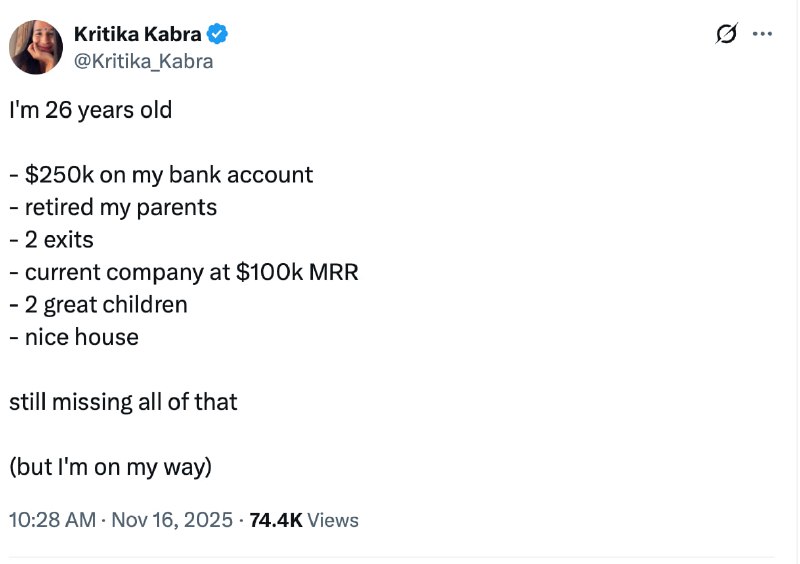800x564 pixels.
Task: Click the Nov 16, 2025 date
Action: point(172,520)
